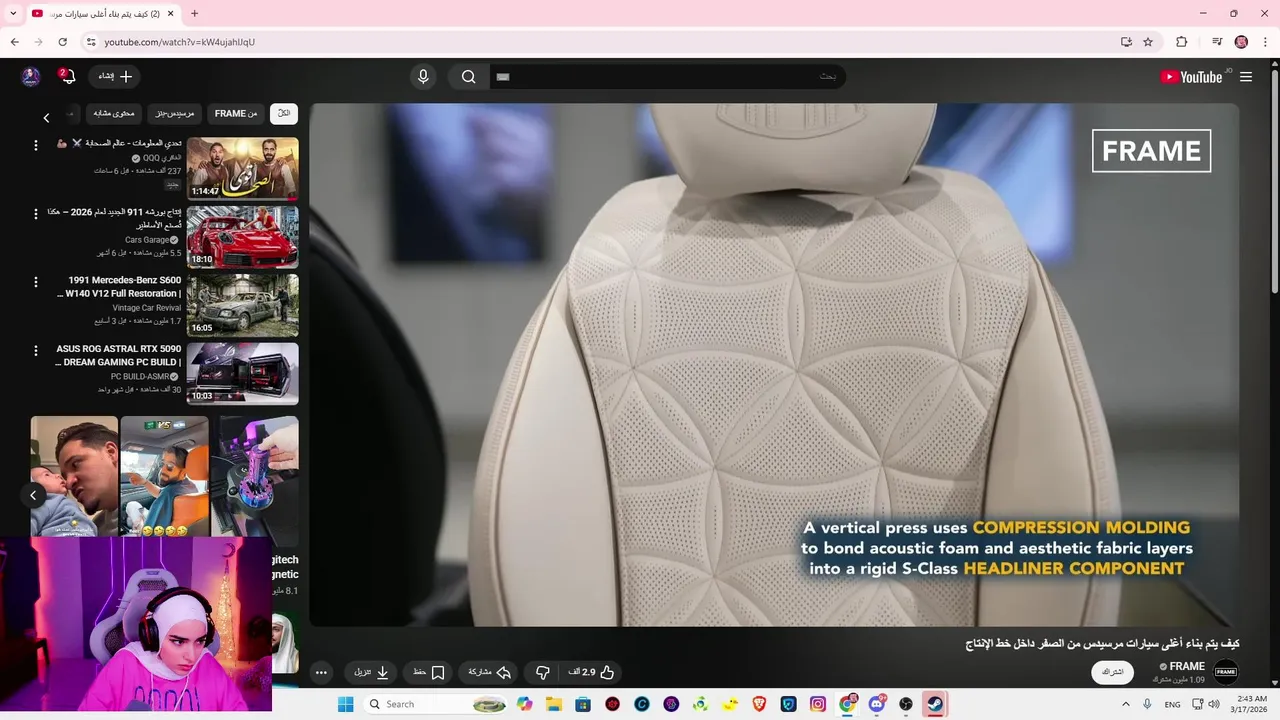Open the Cars Garage channel name
1280x720 pixels.
coord(147,240)
